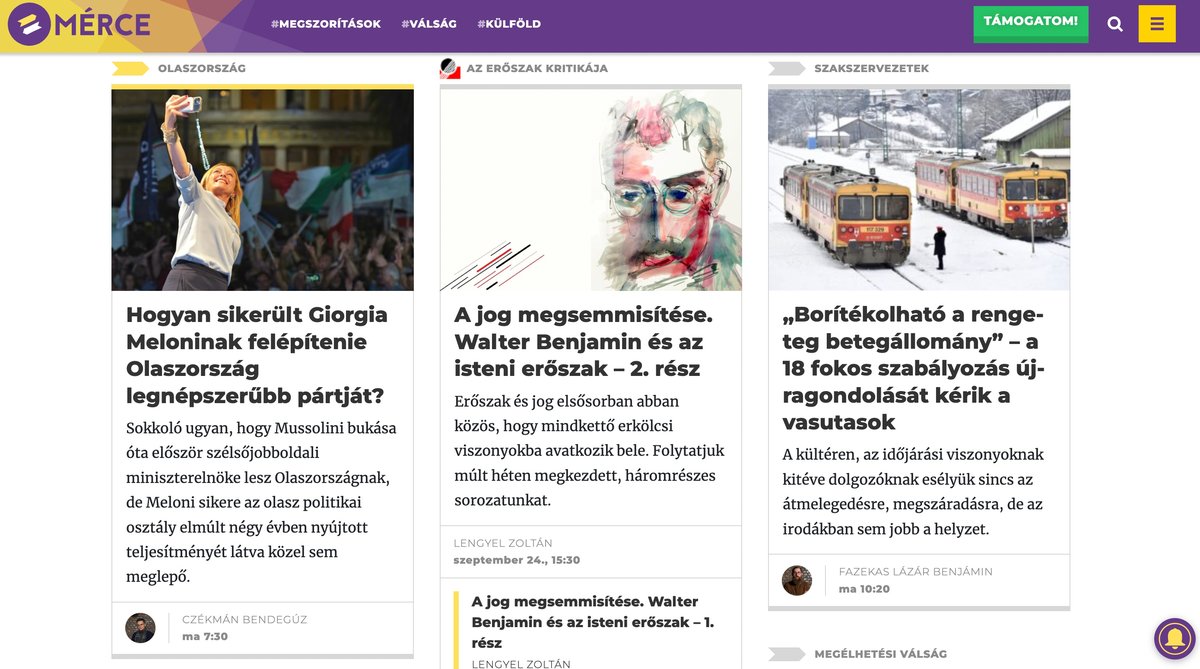
Task: Open the Walter Benjamin 2. rész headline
Action: coord(584,342)
